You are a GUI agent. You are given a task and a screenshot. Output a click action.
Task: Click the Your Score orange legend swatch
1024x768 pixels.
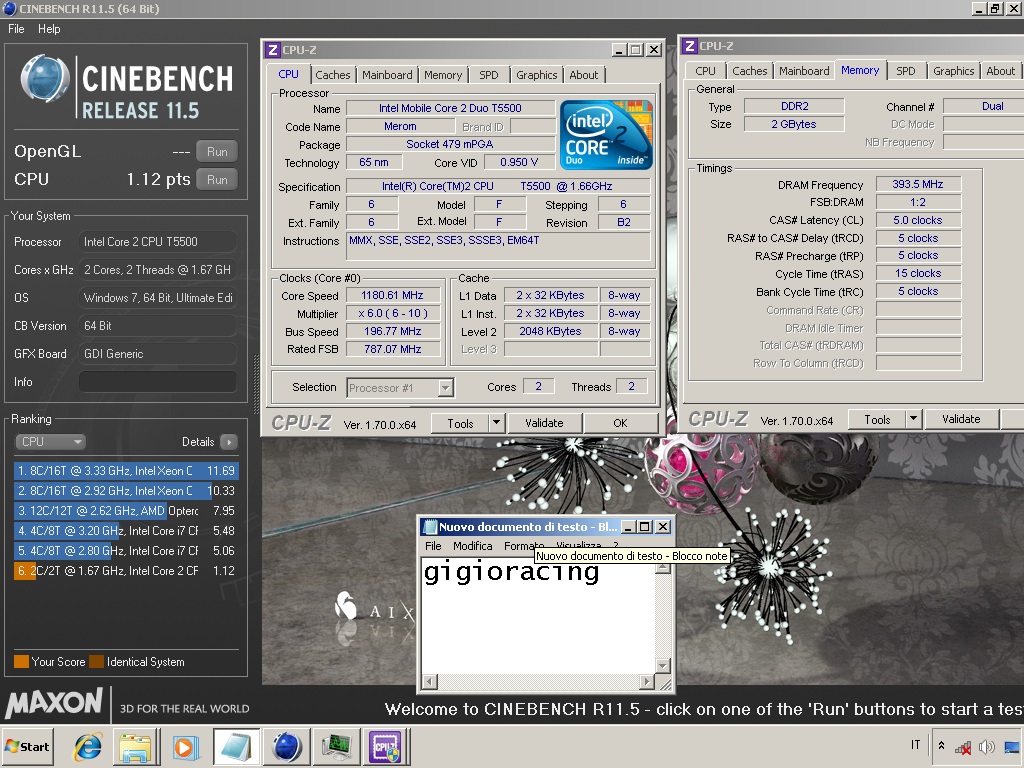[x=22, y=662]
